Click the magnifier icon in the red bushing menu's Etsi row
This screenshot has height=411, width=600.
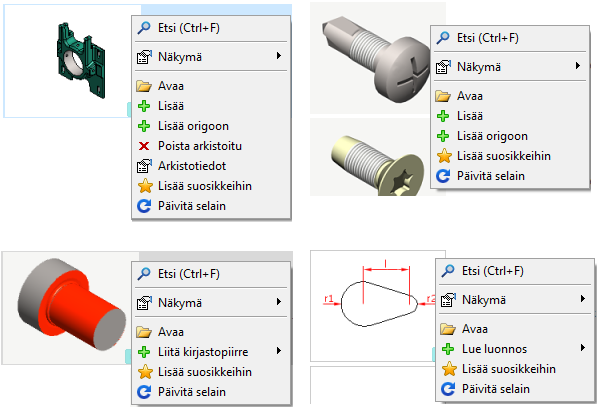click(142, 273)
